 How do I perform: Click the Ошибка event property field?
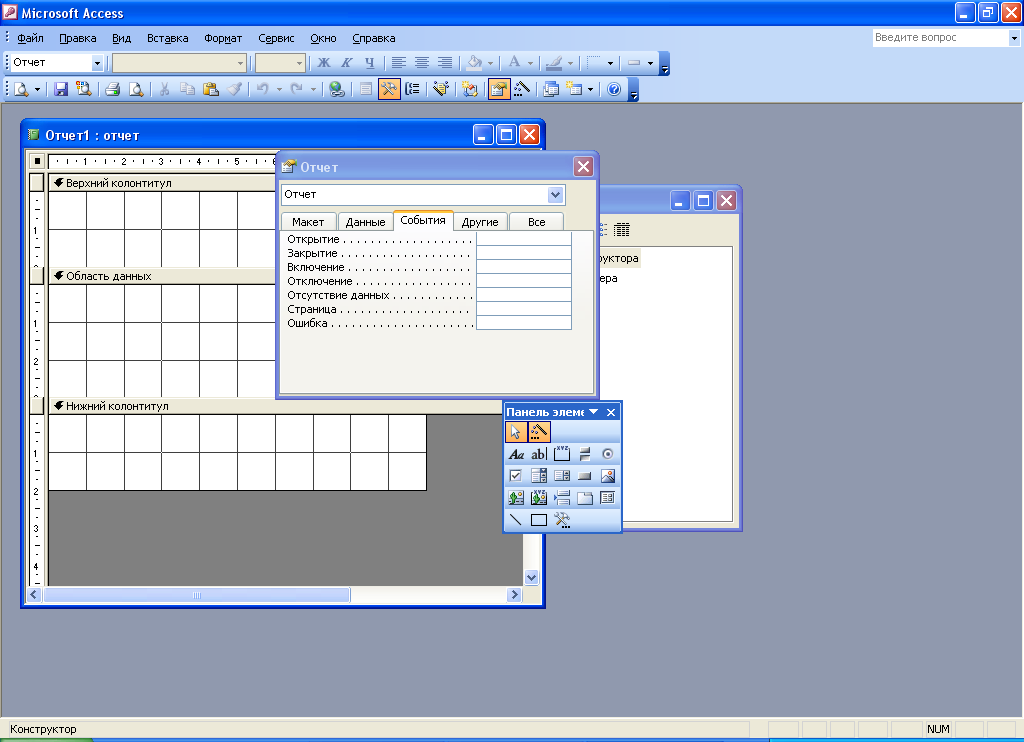524,323
